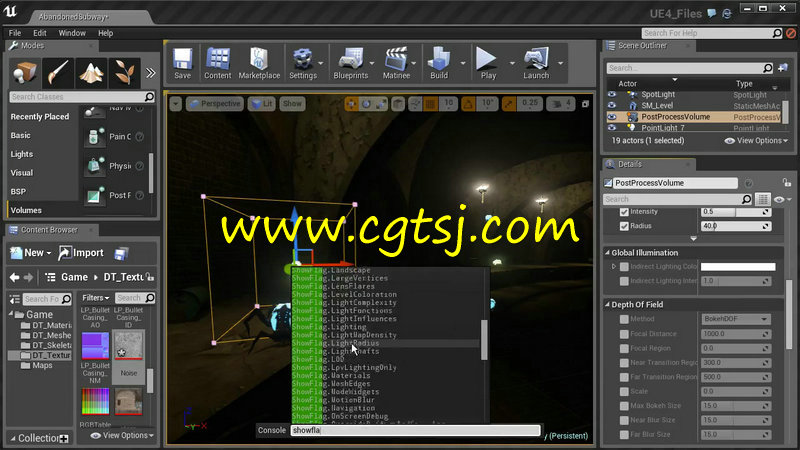Select the DT_Meshes folder in tree

pyautogui.click(x=46, y=335)
